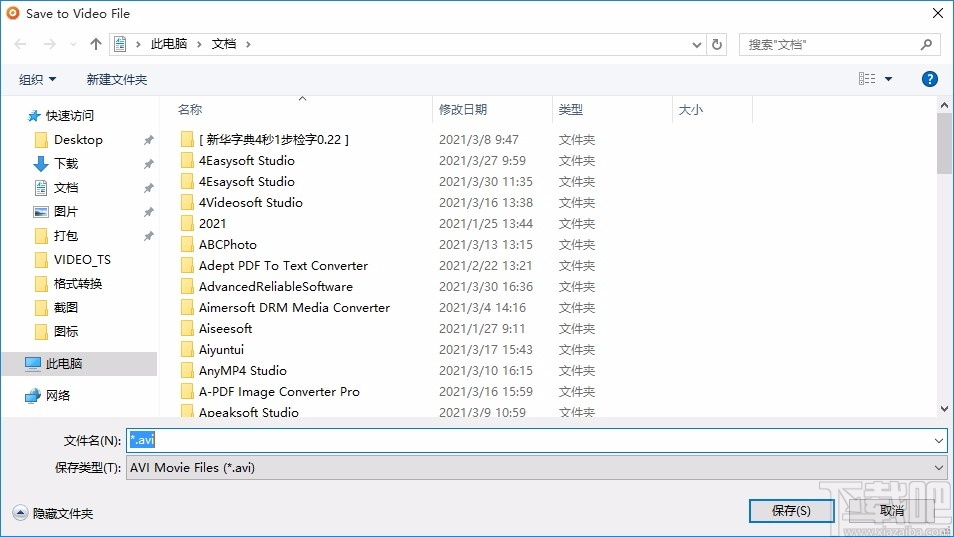Open 截图 folder in navigation pane
954x537 pixels.
(66, 307)
